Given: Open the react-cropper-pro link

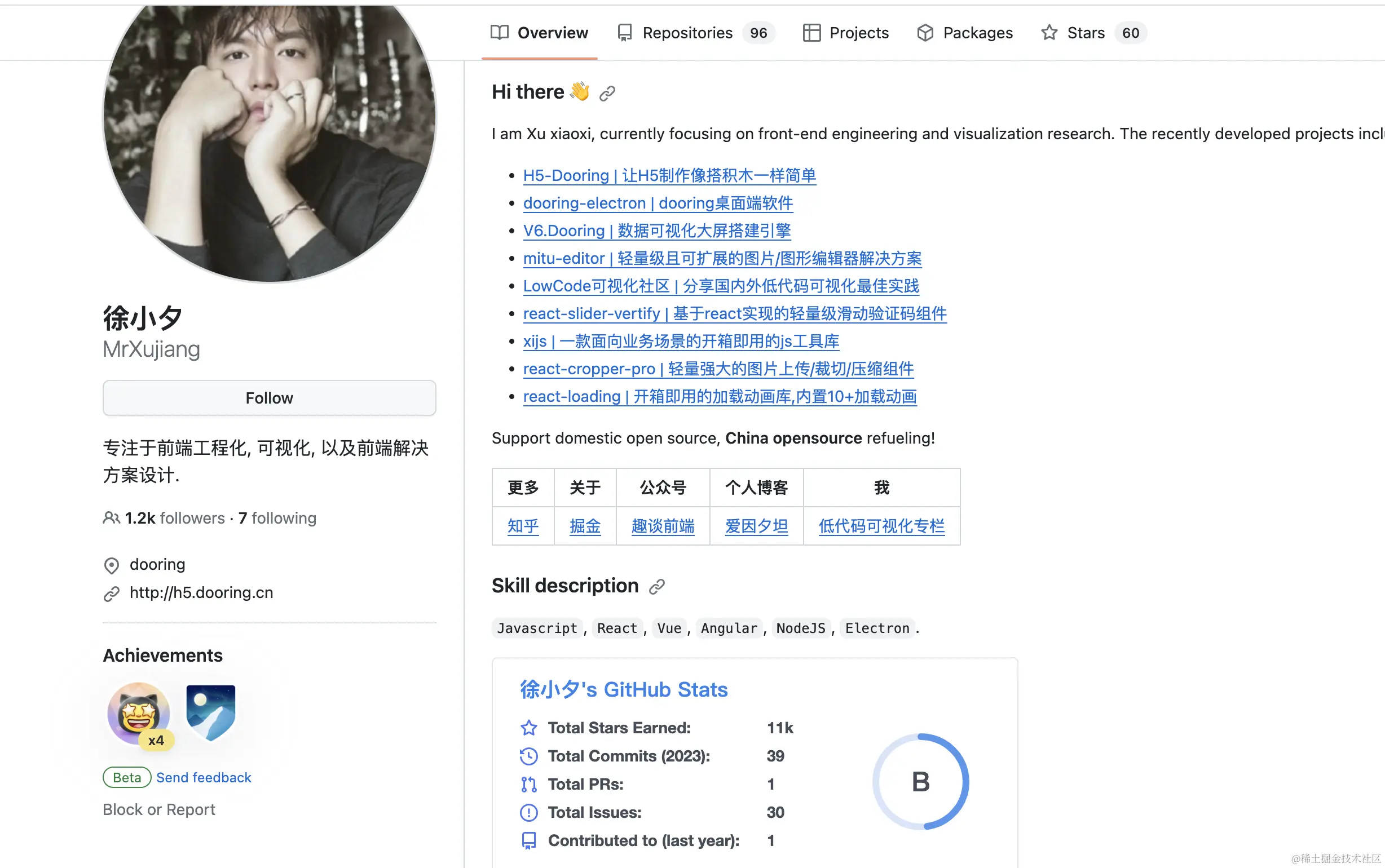Looking at the screenshot, I should (718, 369).
